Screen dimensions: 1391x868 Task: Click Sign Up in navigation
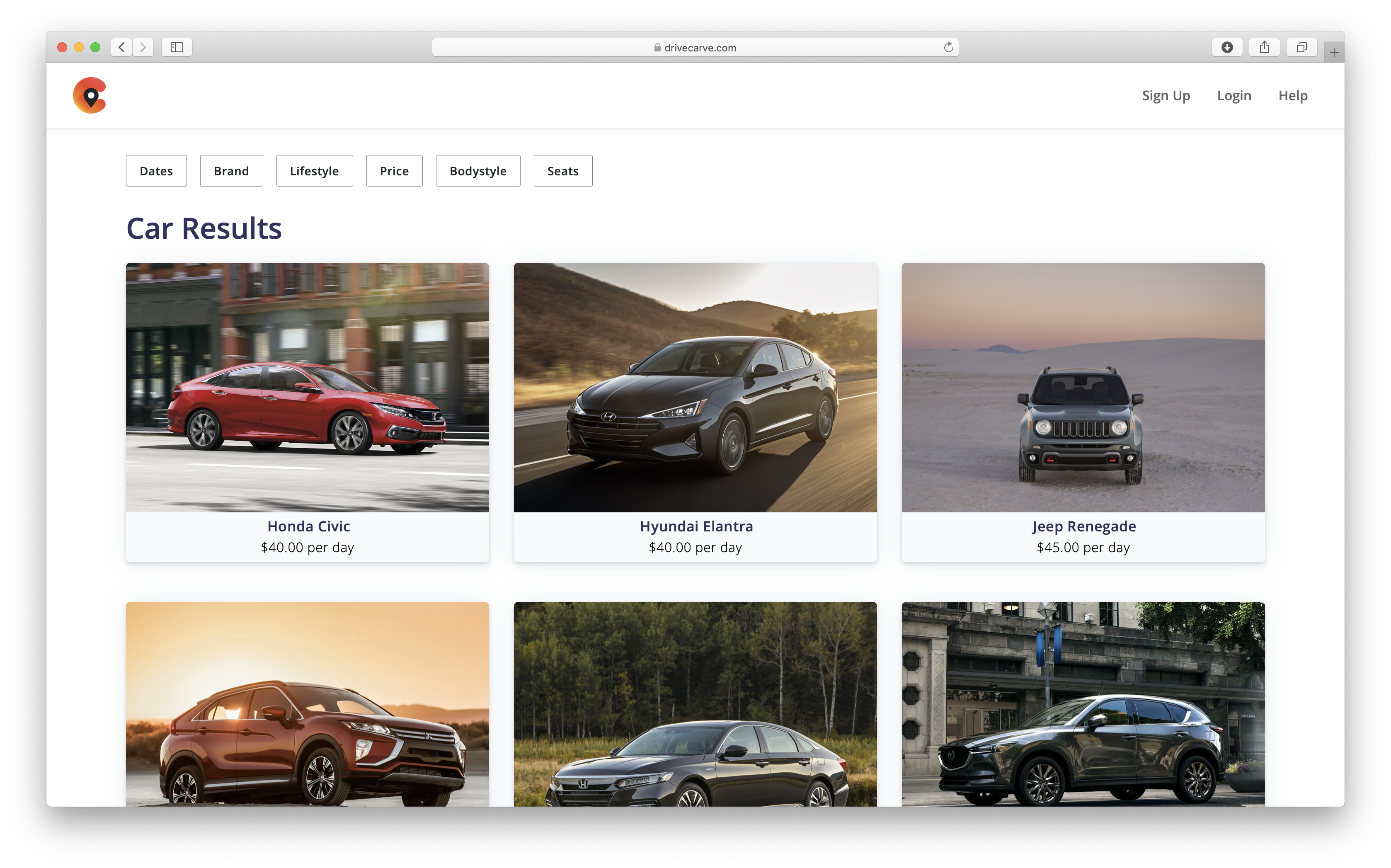[1166, 95]
